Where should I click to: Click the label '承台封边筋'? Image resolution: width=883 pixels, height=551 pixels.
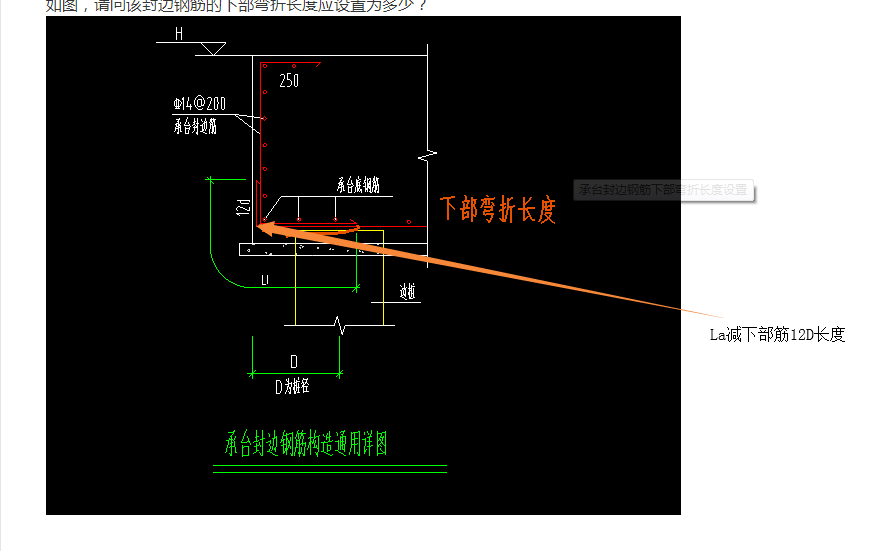pyautogui.click(x=195, y=126)
